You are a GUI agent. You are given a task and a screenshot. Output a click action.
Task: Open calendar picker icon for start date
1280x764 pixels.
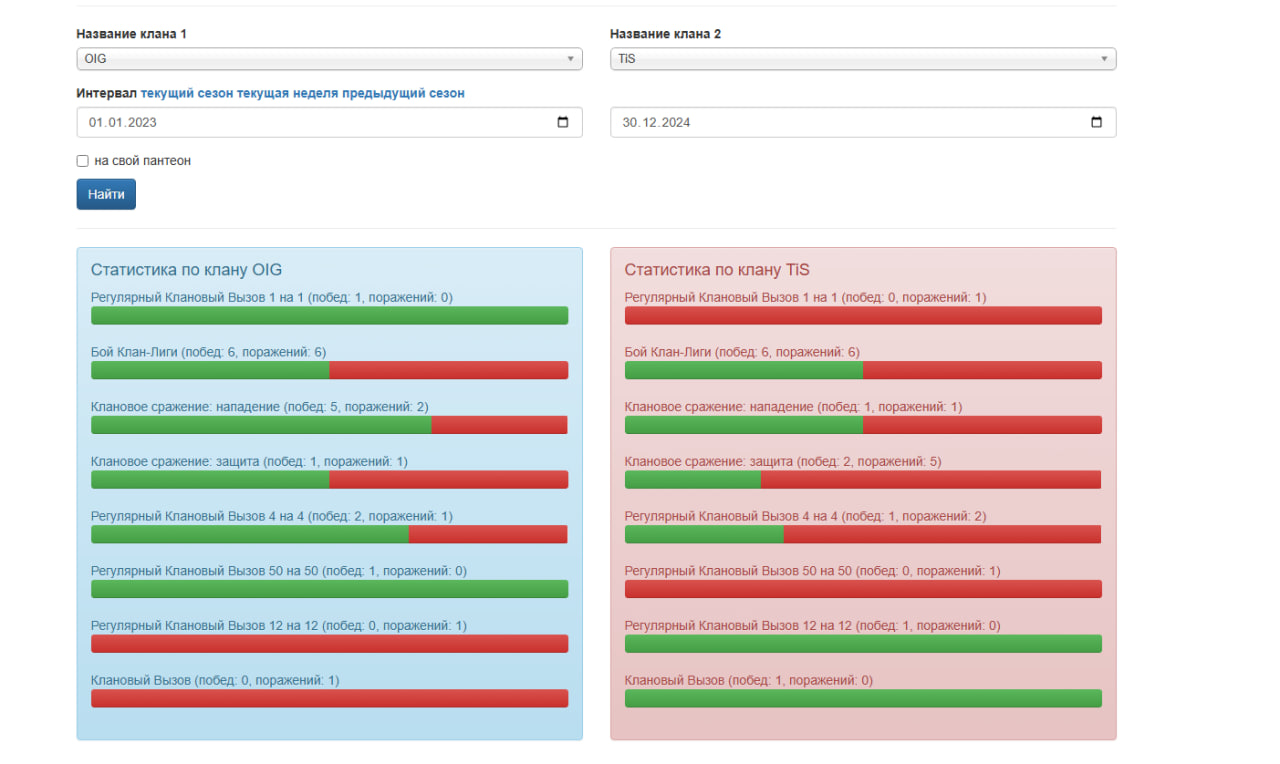pyautogui.click(x=562, y=123)
